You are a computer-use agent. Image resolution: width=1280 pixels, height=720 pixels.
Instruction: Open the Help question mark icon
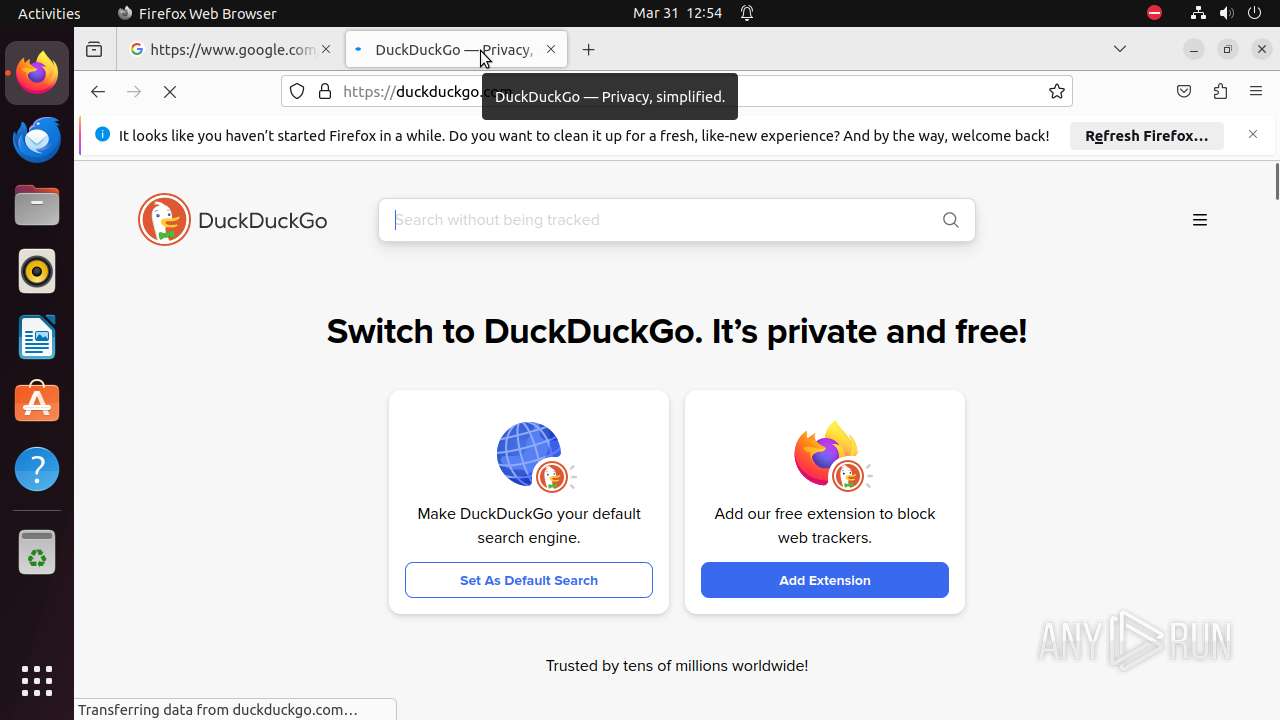click(x=37, y=469)
